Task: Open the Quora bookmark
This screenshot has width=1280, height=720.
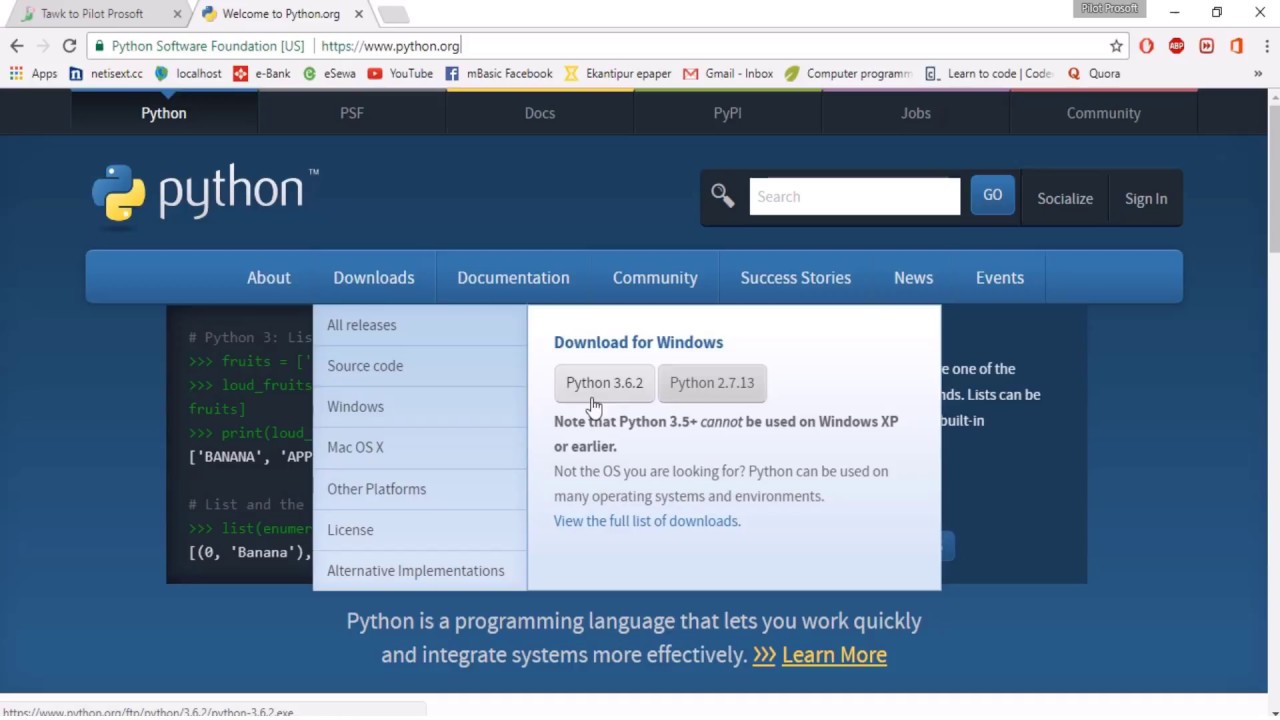Action: pos(1094,73)
